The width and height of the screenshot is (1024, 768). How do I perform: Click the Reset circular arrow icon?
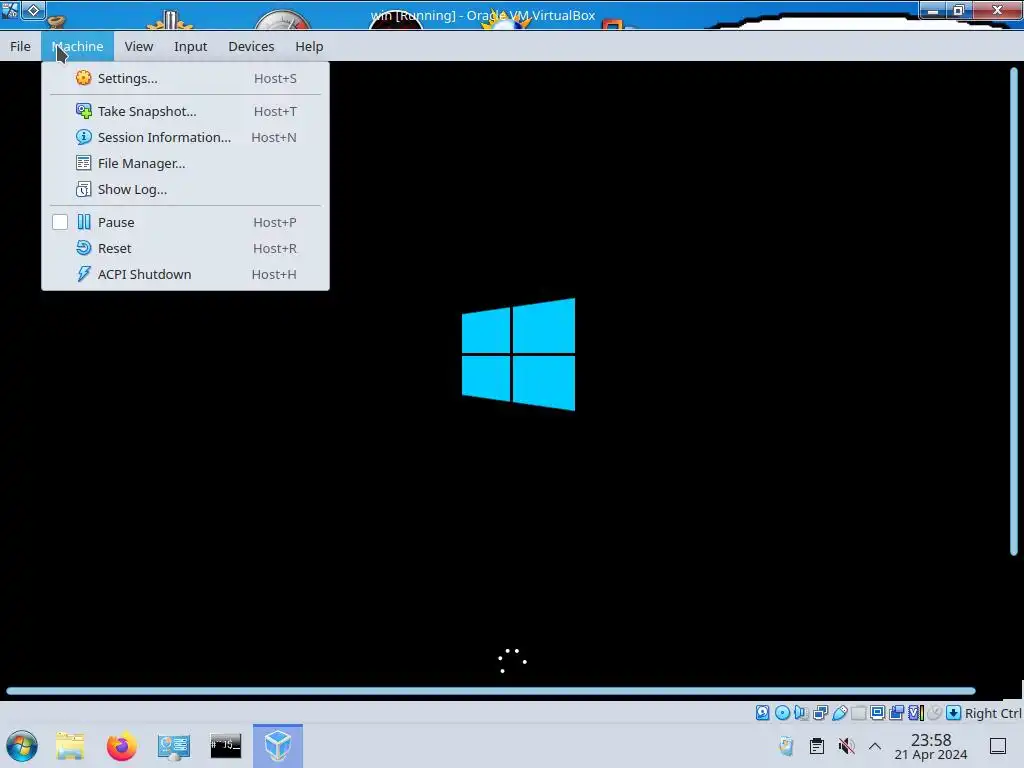pyautogui.click(x=84, y=248)
